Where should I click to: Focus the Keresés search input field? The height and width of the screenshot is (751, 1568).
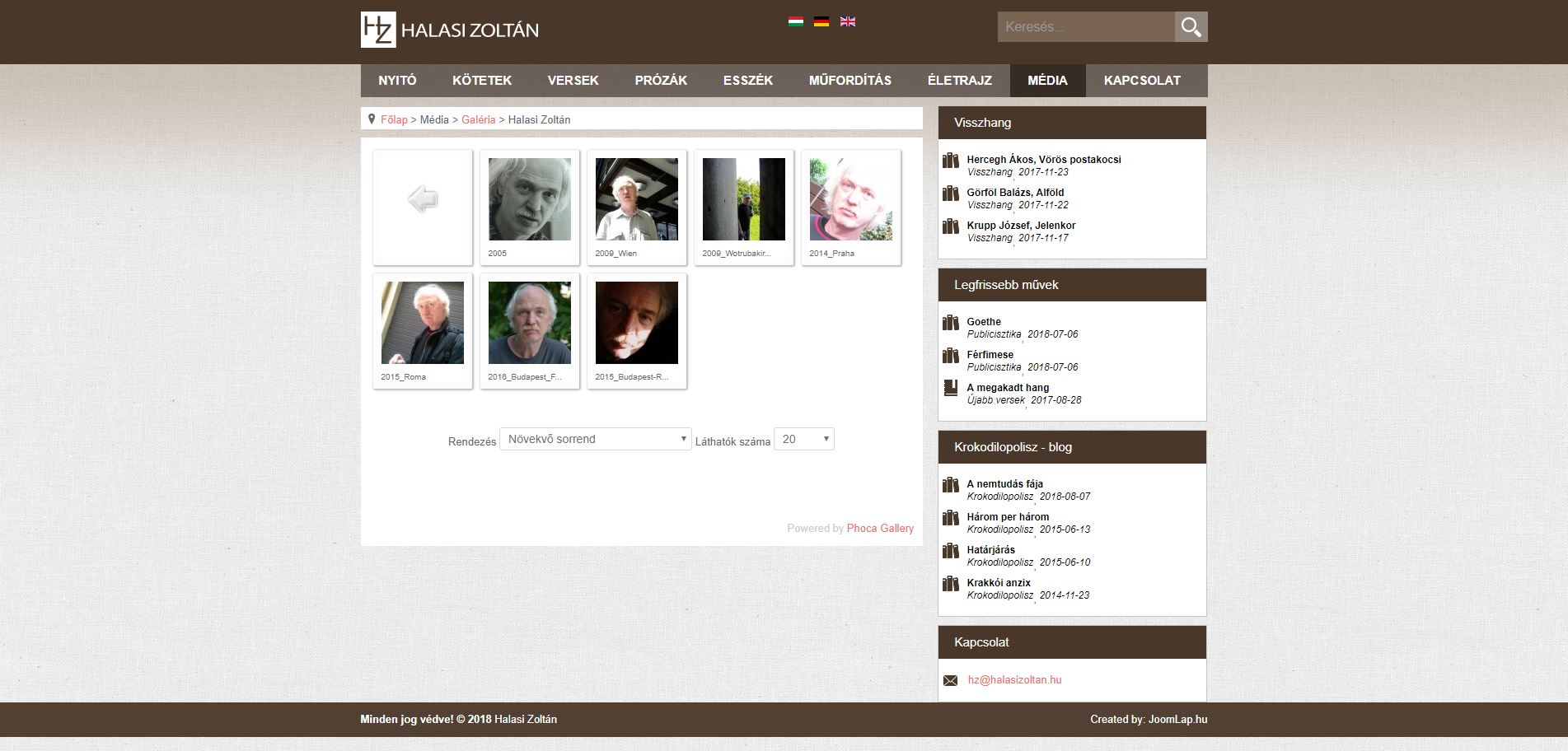(1085, 27)
